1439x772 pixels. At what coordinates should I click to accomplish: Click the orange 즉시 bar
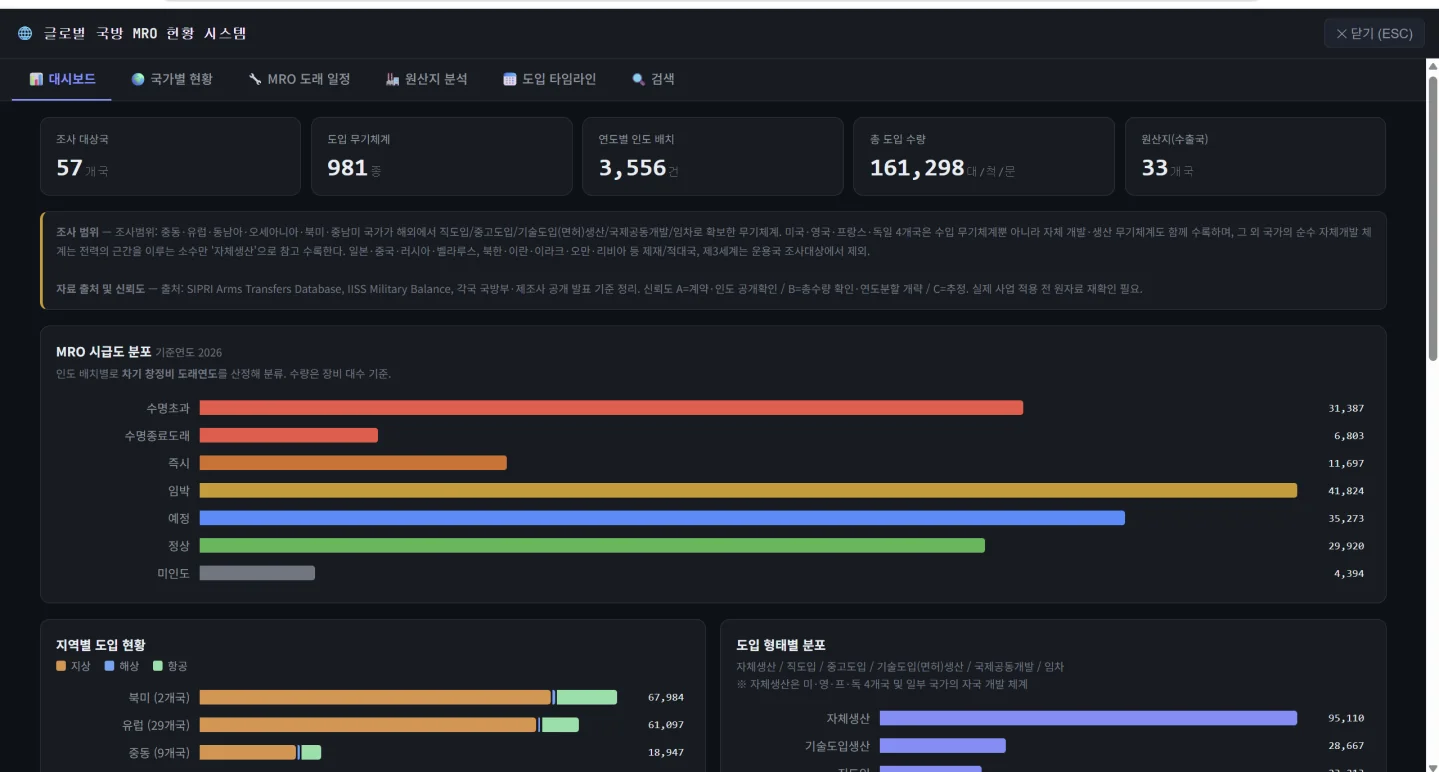coord(353,463)
